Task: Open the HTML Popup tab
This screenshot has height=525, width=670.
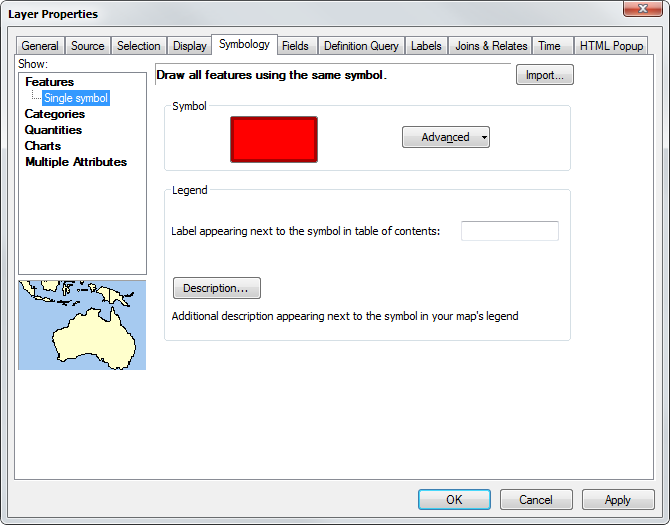Action: pos(612,46)
